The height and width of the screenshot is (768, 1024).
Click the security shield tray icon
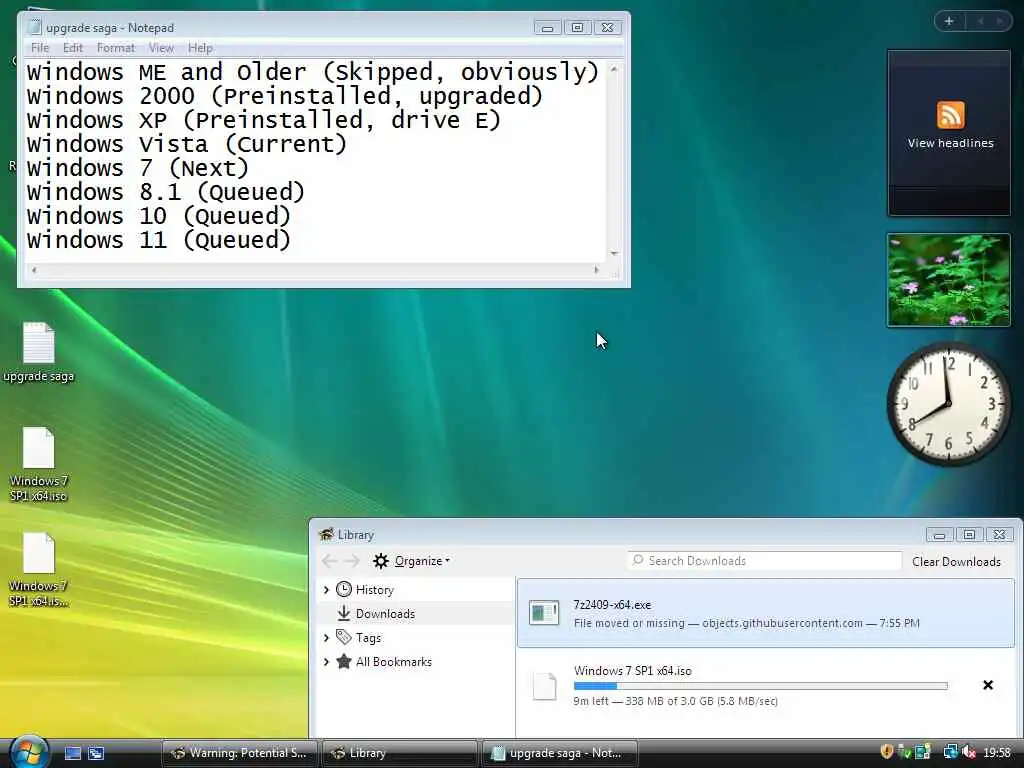click(x=887, y=752)
